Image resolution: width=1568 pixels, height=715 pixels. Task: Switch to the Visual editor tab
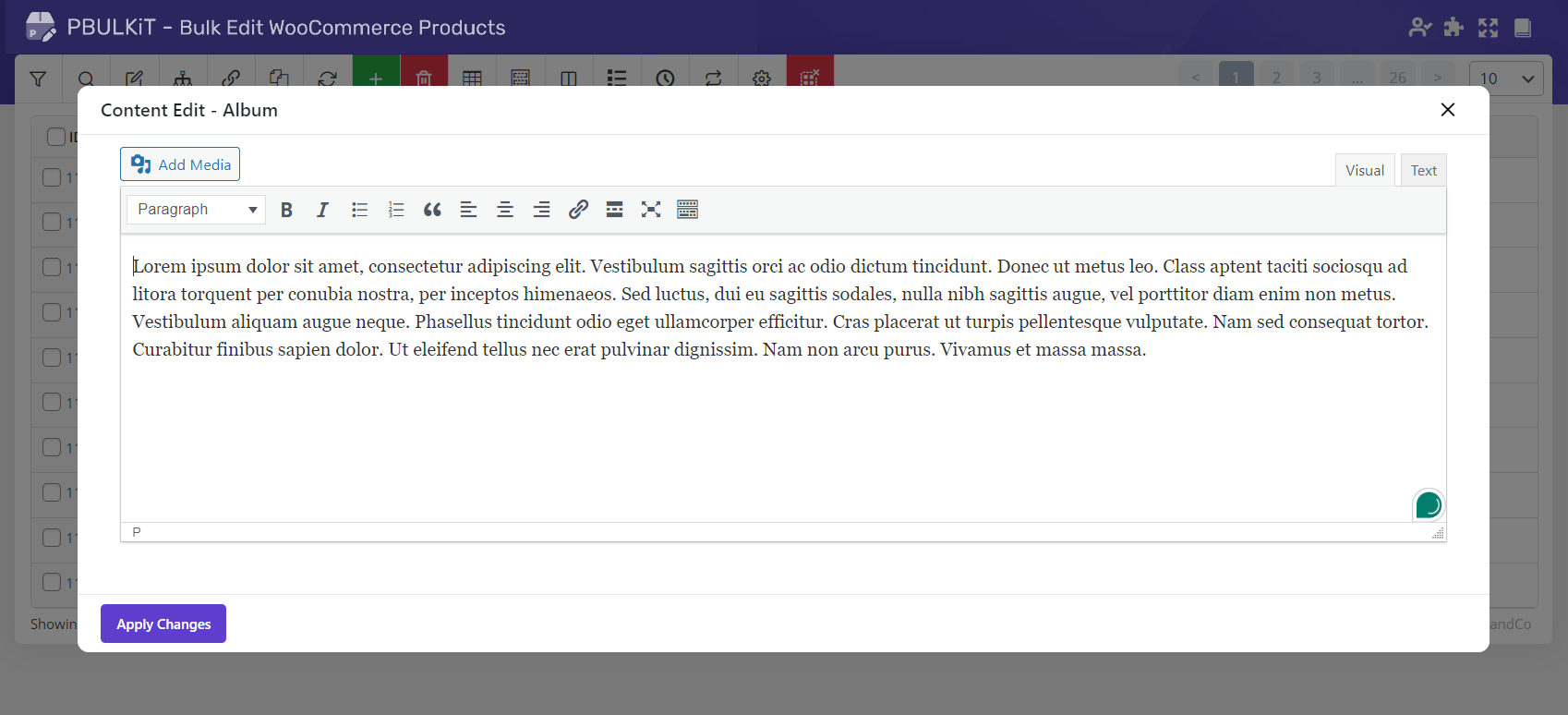(x=1364, y=171)
